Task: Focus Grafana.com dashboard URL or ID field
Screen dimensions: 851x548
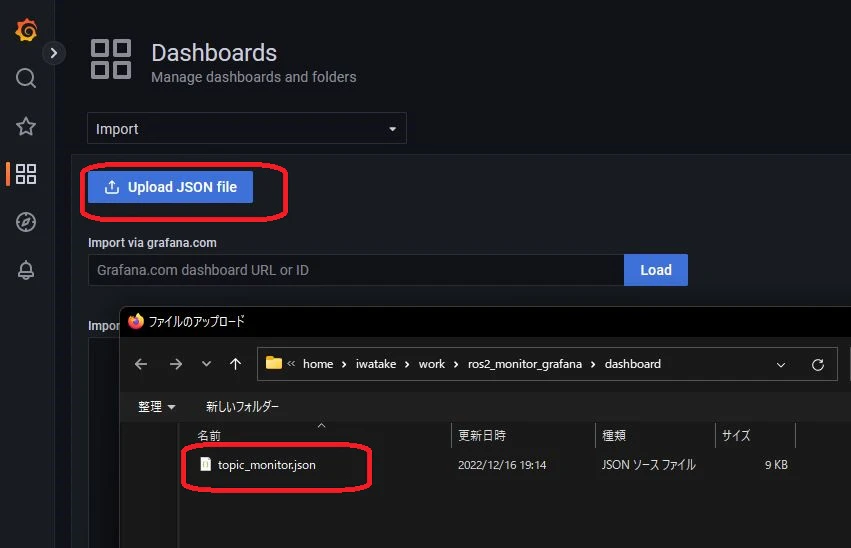Action: click(356, 270)
